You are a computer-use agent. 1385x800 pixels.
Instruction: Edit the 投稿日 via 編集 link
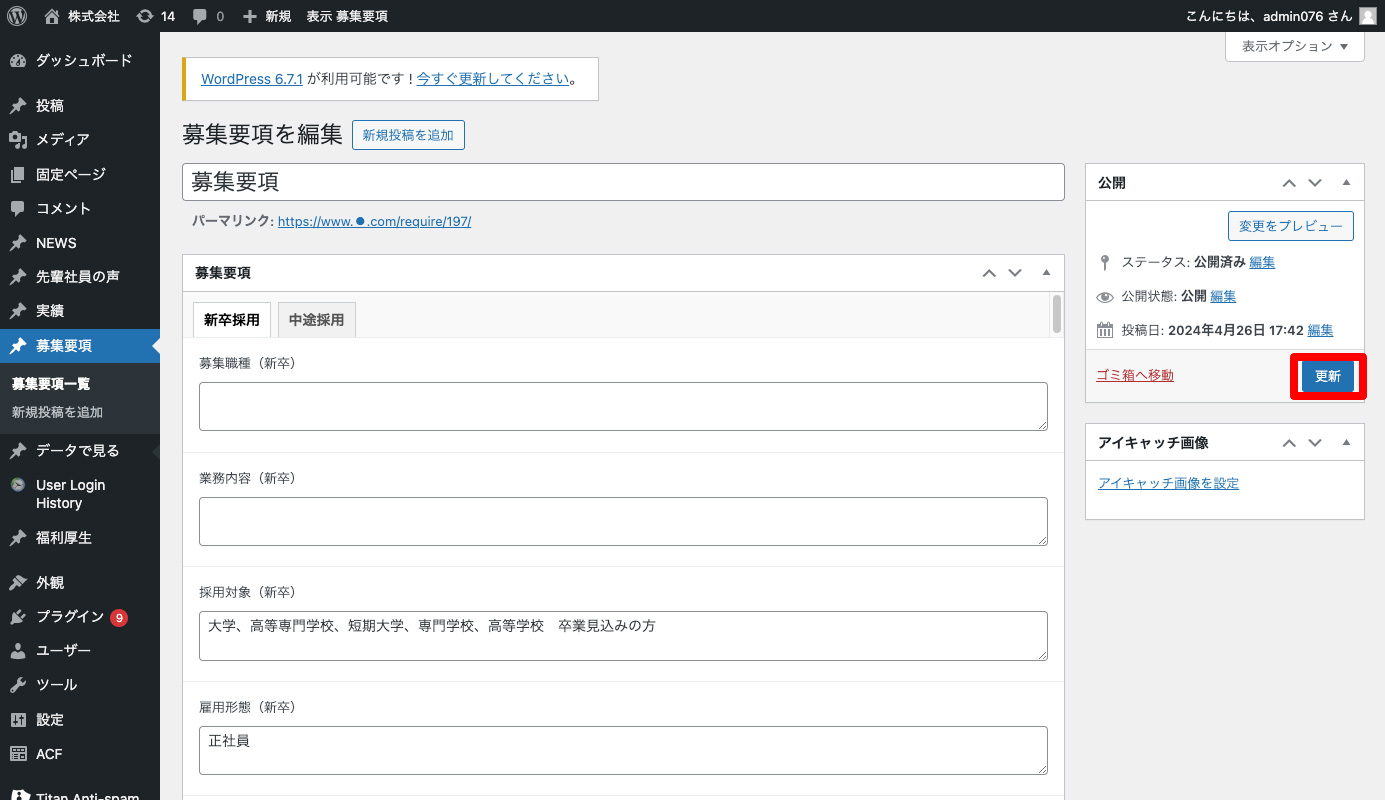coord(1320,331)
